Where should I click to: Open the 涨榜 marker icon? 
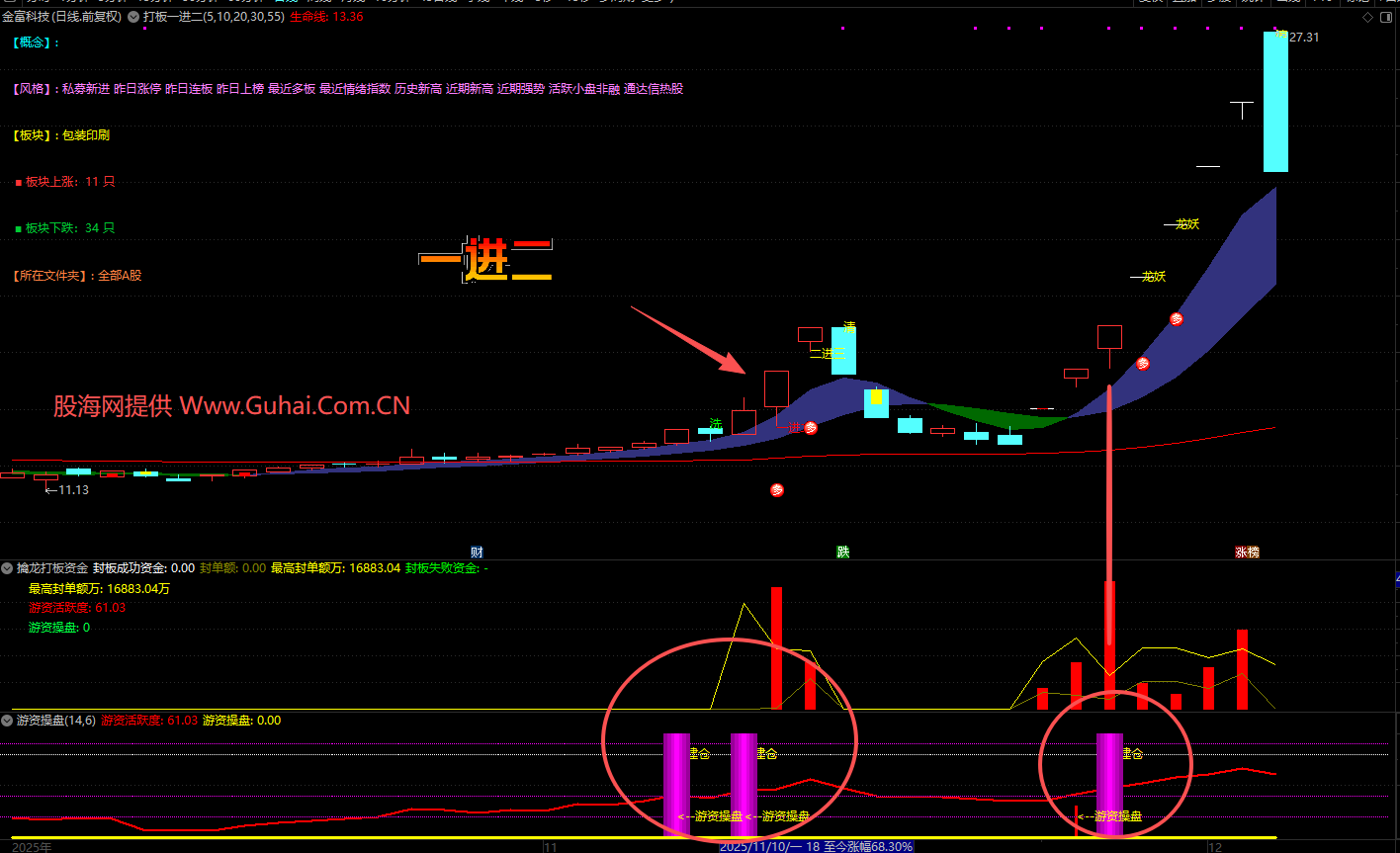tap(1247, 552)
